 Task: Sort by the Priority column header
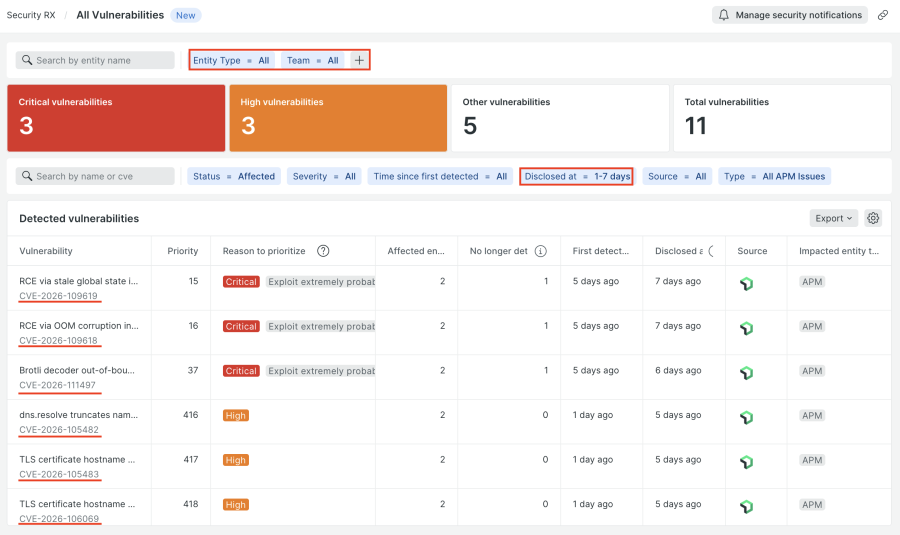pyautogui.click(x=183, y=251)
